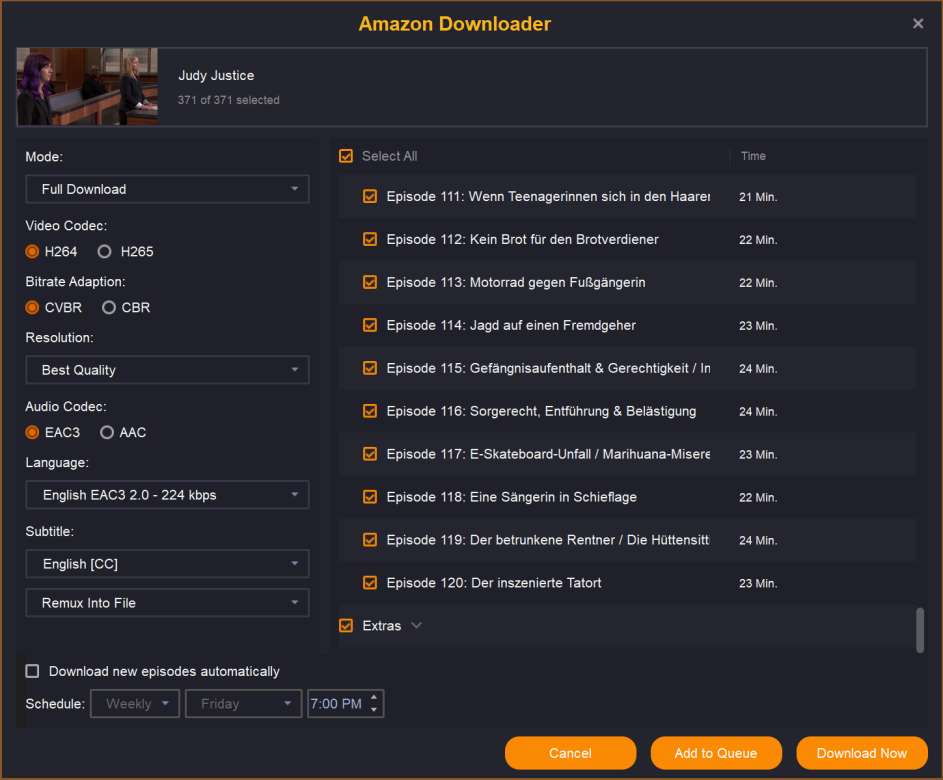The image size is (943, 780).
Task: Expand the Language dropdown for English EAC3
Action: (x=167, y=495)
